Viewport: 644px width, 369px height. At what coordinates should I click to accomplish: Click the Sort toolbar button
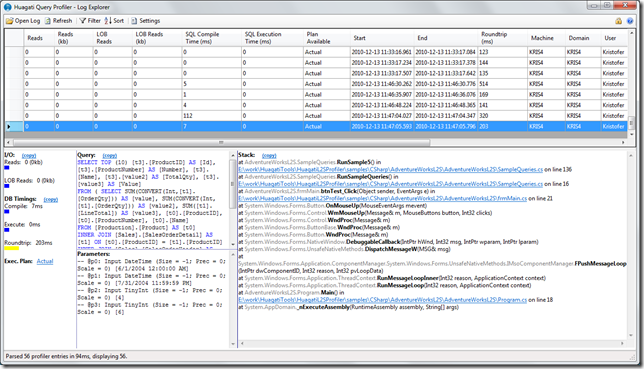click(x=114, y=21)
